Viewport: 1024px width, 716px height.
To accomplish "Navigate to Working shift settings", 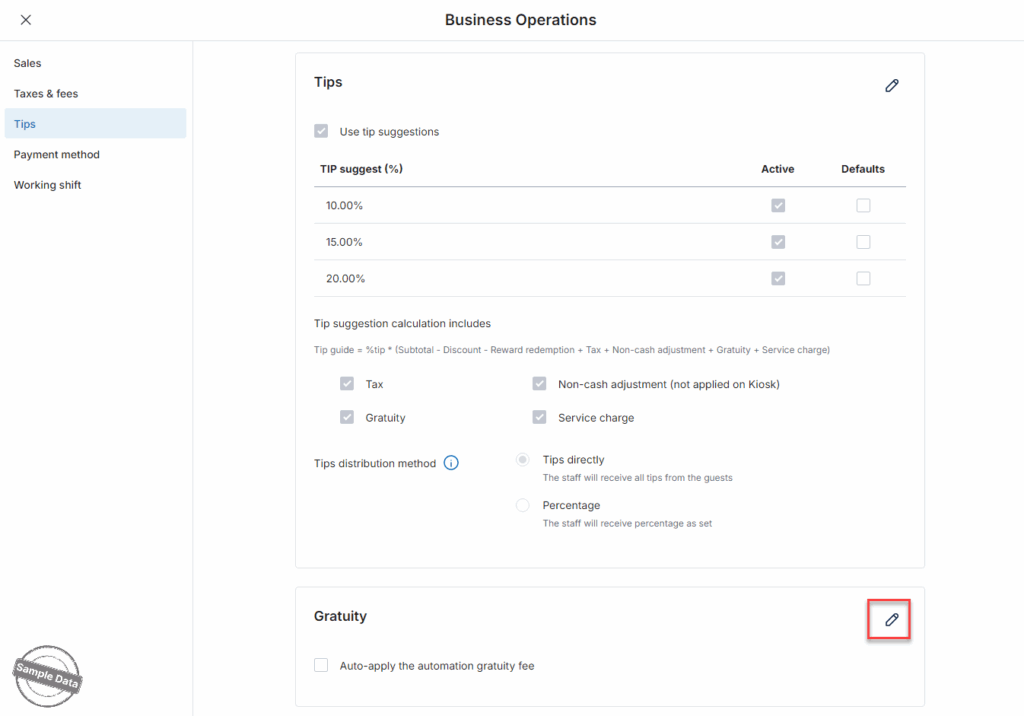I will click(x=48, y=185).
